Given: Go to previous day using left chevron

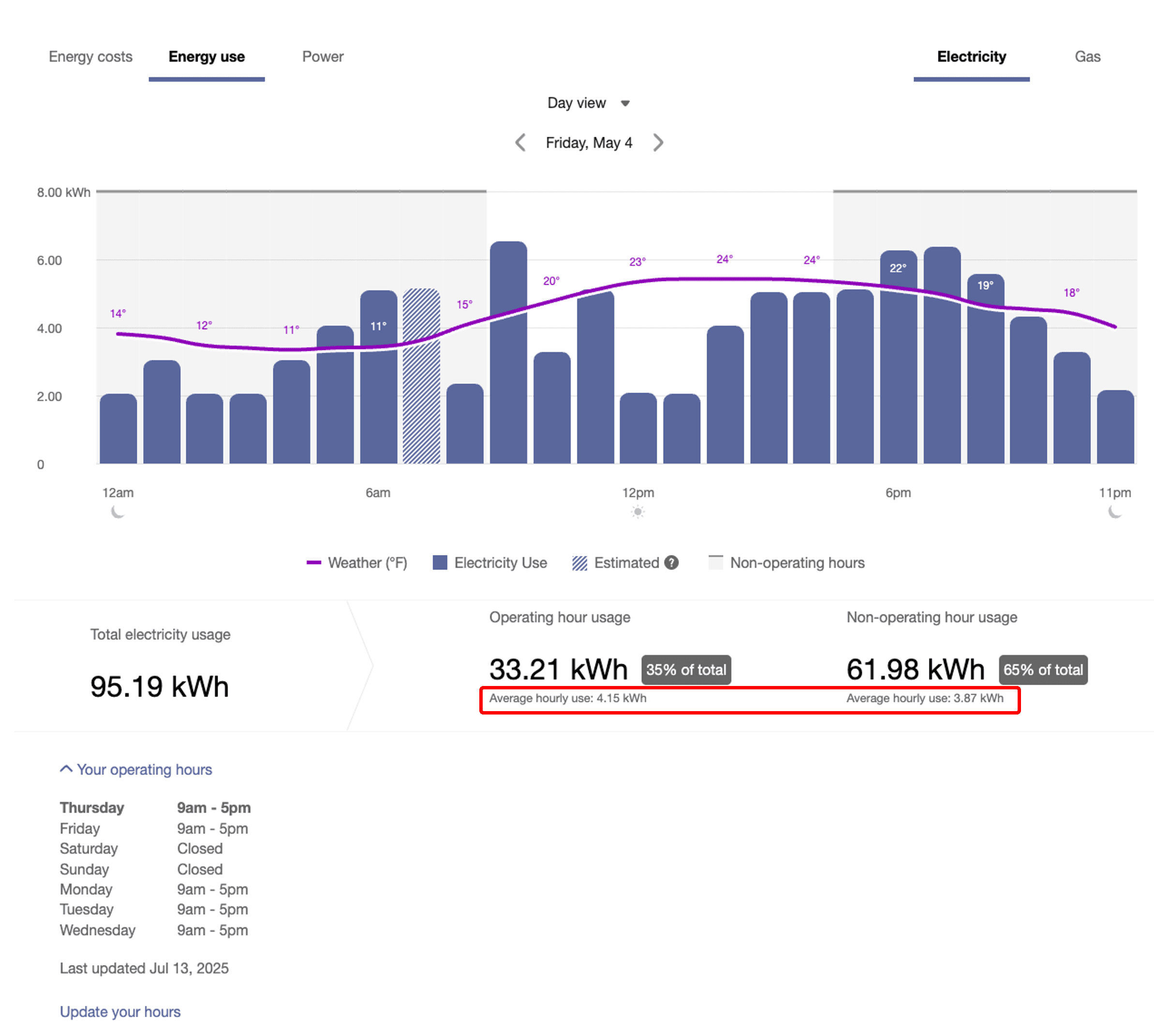Looking at the screenshot, I should (x=519, y=142).
